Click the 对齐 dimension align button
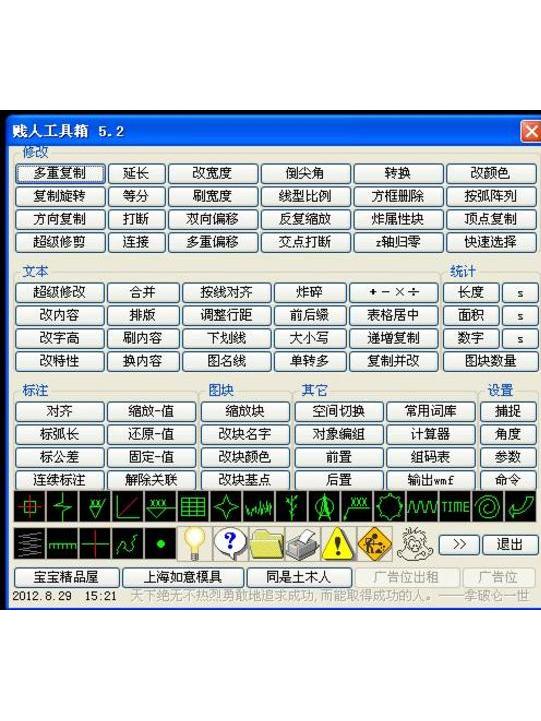The width and height of the screenshot is (541, 721). coord(60,411)
